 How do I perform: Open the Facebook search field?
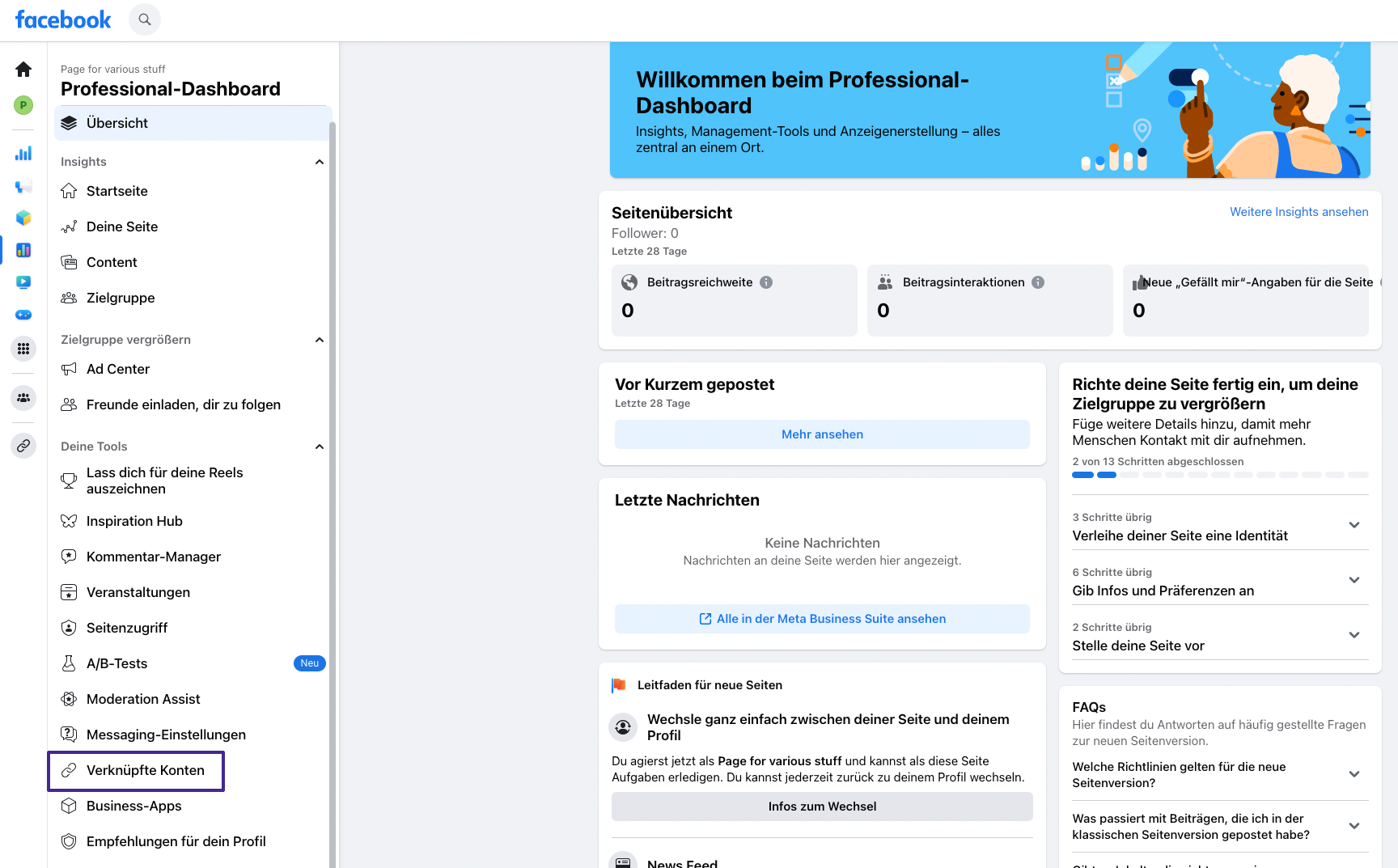145,19
